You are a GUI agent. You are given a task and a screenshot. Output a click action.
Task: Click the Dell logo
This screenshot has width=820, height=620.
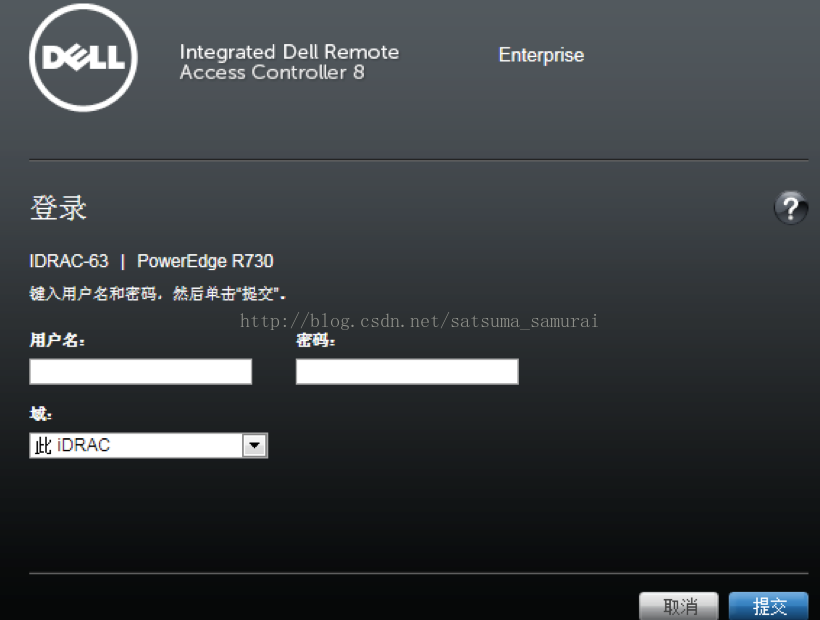[x=83, y=58]
